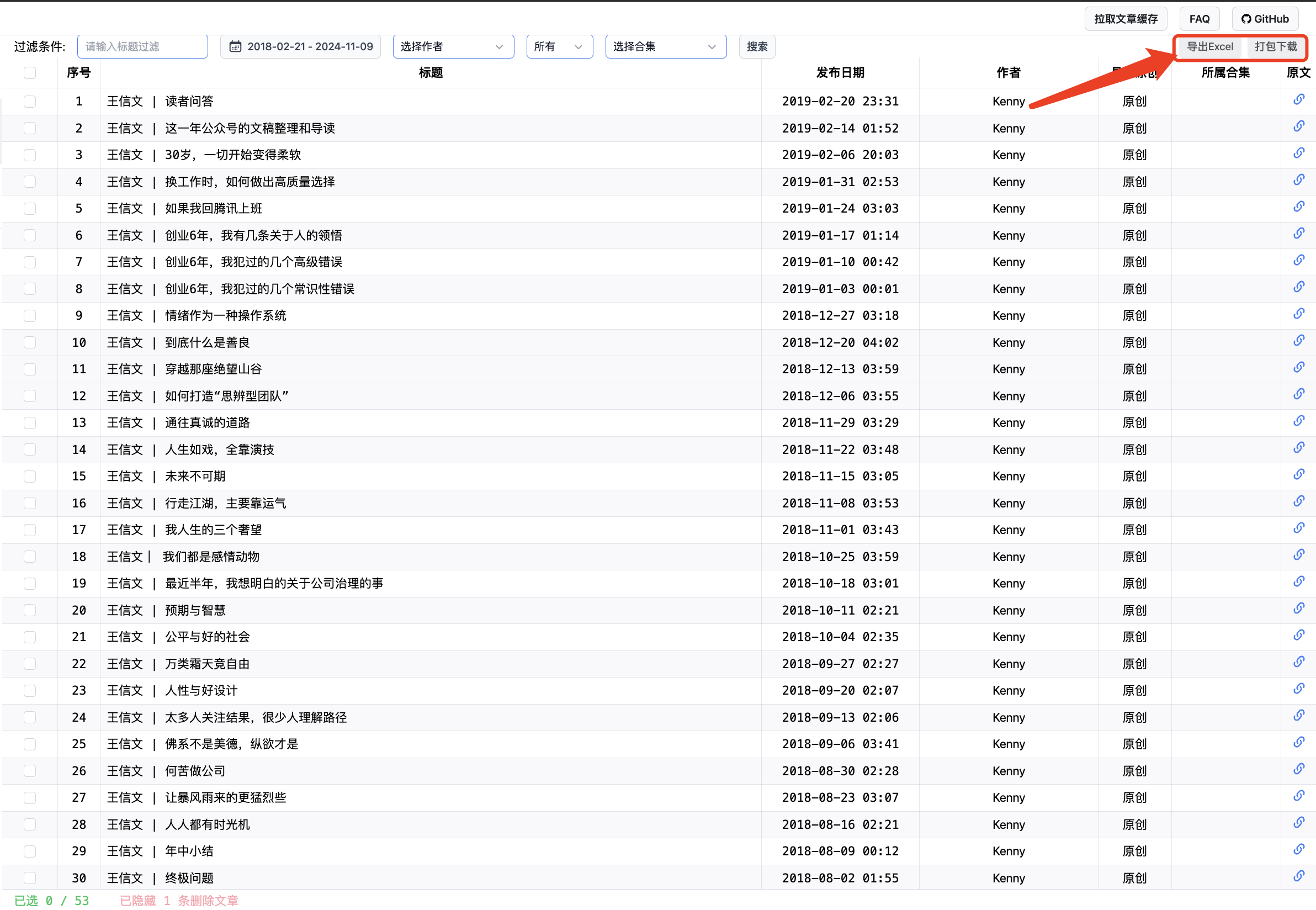Open original link for 人生如戏，全靠演技
This screenshot has height=910, width=1316.
pos(1298,448)
